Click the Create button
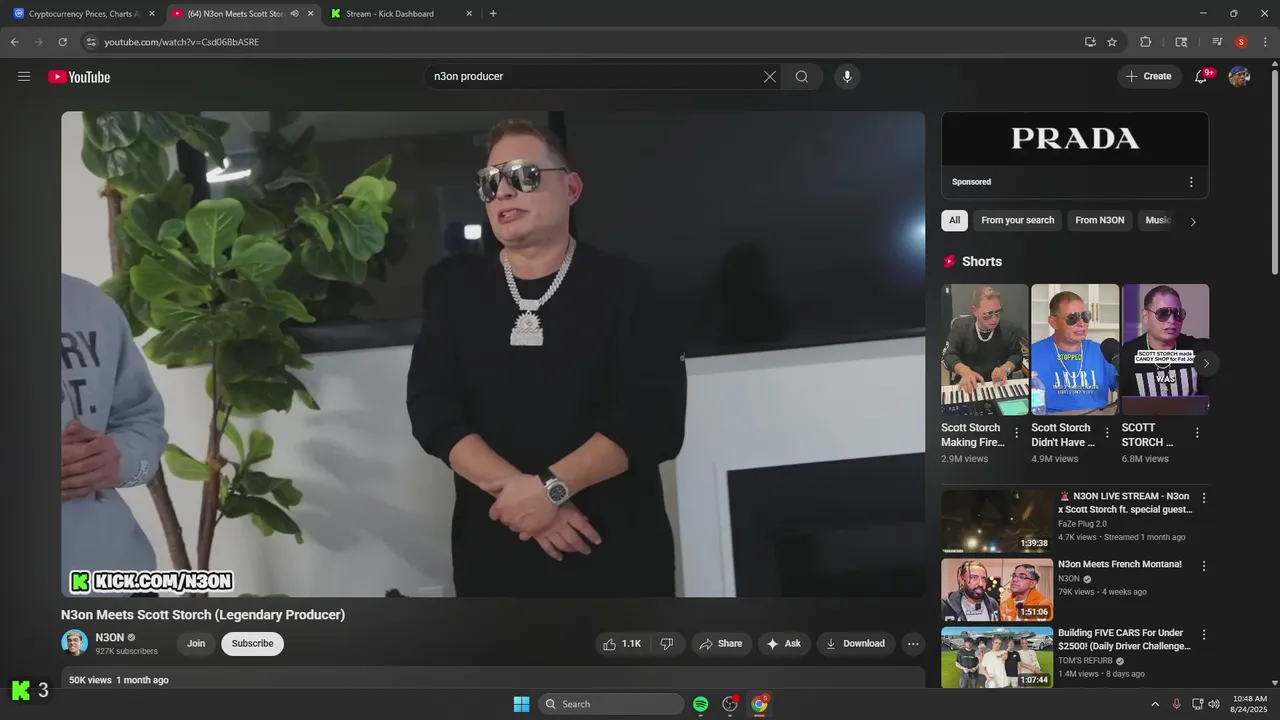The height and width of the screenshot is (720, 1280). pyautogui.click(x=1148, y=77)
